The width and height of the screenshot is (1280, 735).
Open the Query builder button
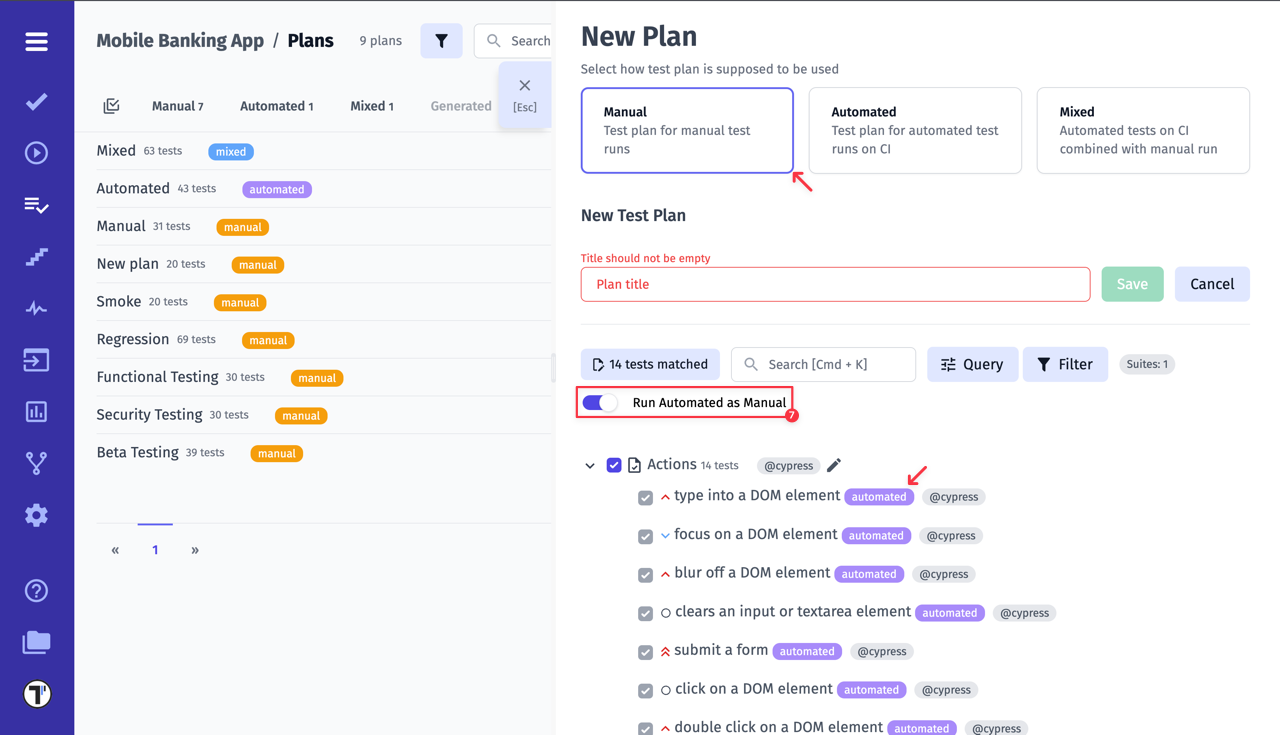(x=972, y=365)
